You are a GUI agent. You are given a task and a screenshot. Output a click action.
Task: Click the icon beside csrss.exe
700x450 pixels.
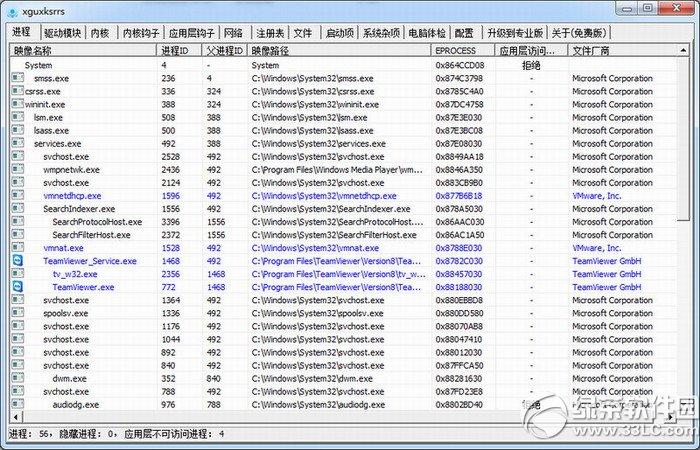point(16,91)
